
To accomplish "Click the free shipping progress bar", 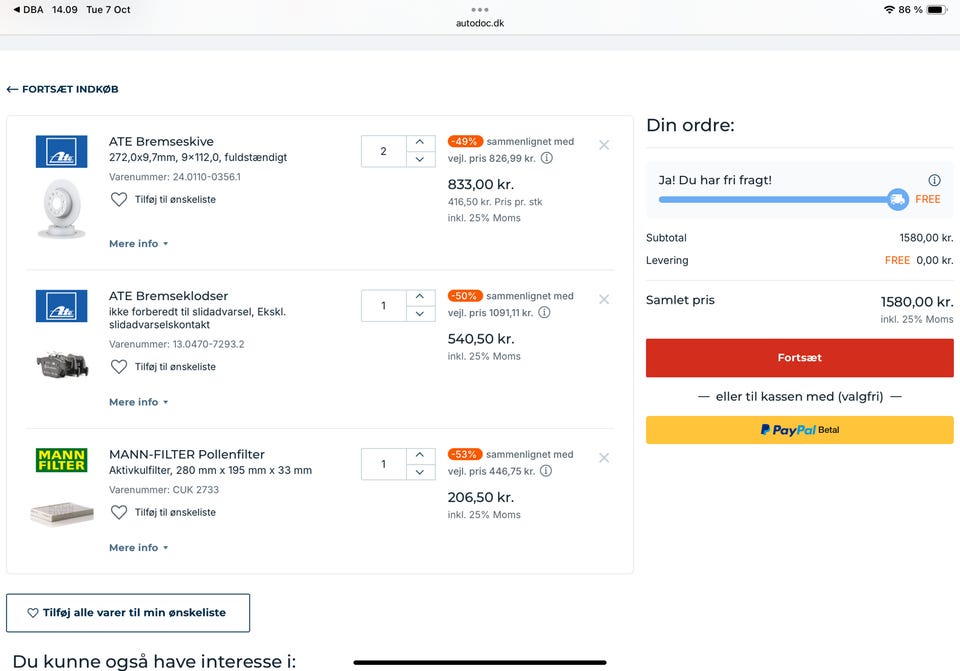I will (773, 200).
